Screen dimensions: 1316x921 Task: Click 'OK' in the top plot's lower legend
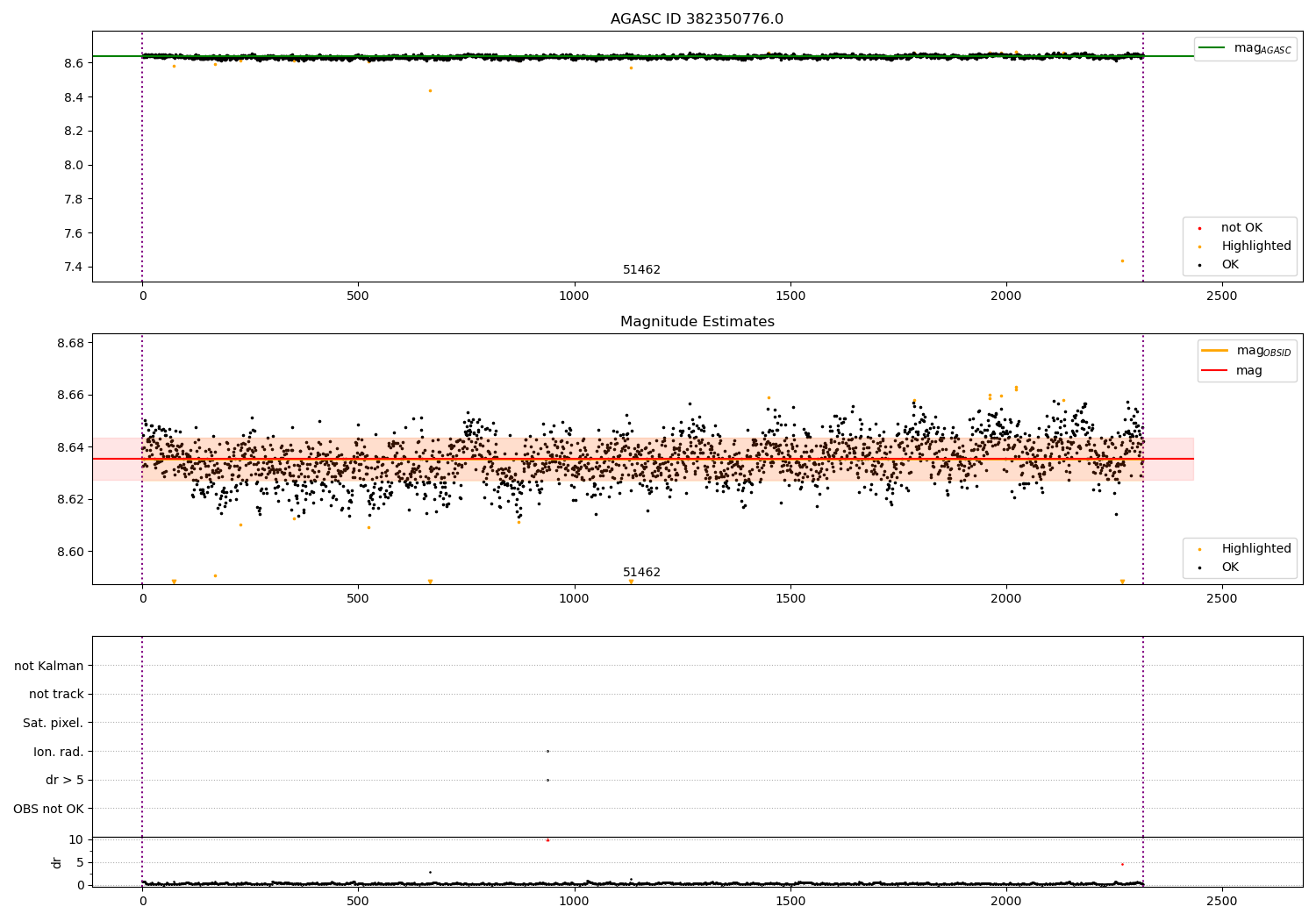point(1219,265)
